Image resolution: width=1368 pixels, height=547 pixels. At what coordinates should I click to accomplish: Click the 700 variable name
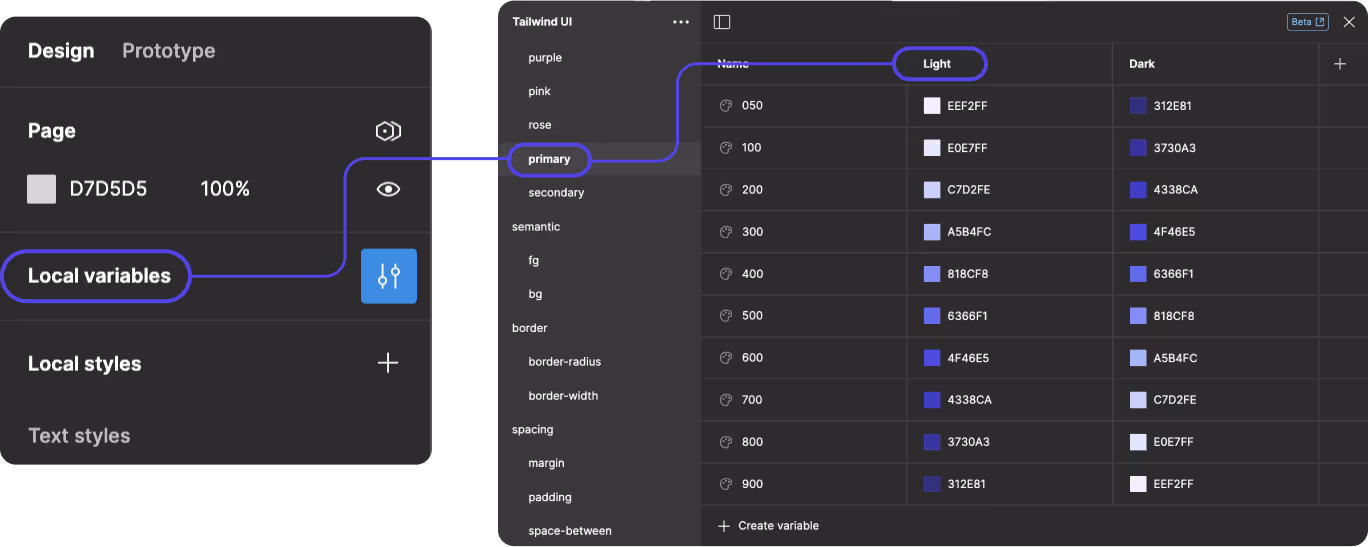752,400
